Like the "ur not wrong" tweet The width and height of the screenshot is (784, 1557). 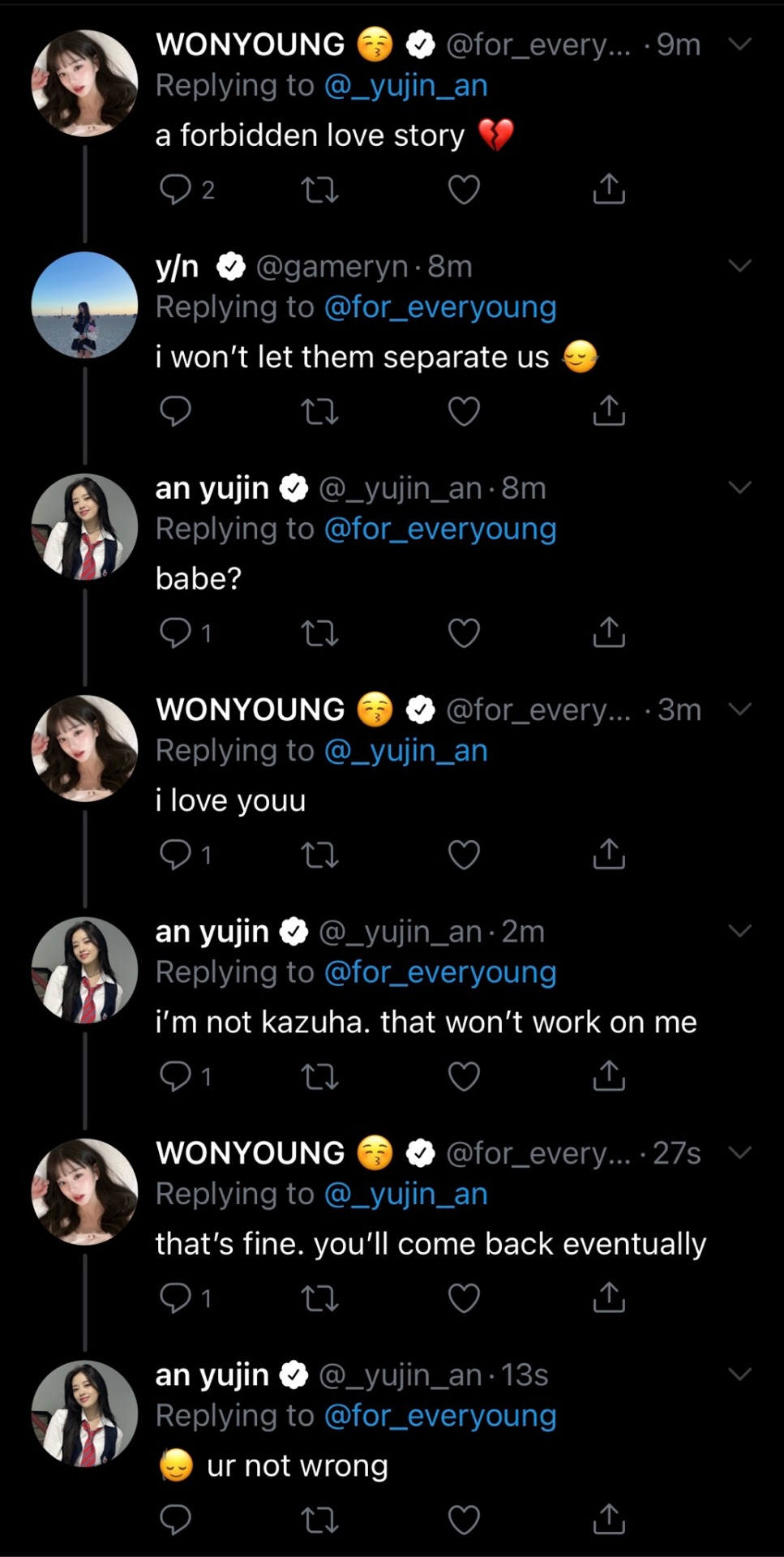(464, 1520)
